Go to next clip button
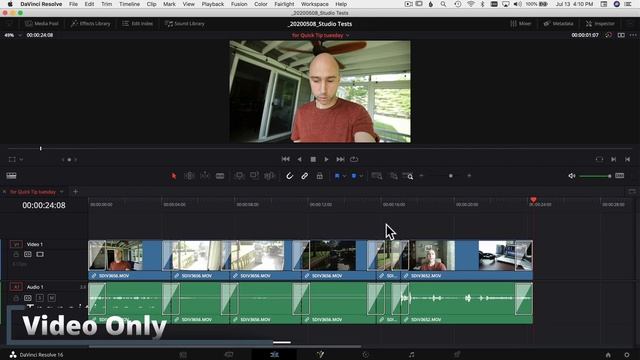Image resolution: width=640 pixels, height=360 pixels. click(x=613, y=159)
